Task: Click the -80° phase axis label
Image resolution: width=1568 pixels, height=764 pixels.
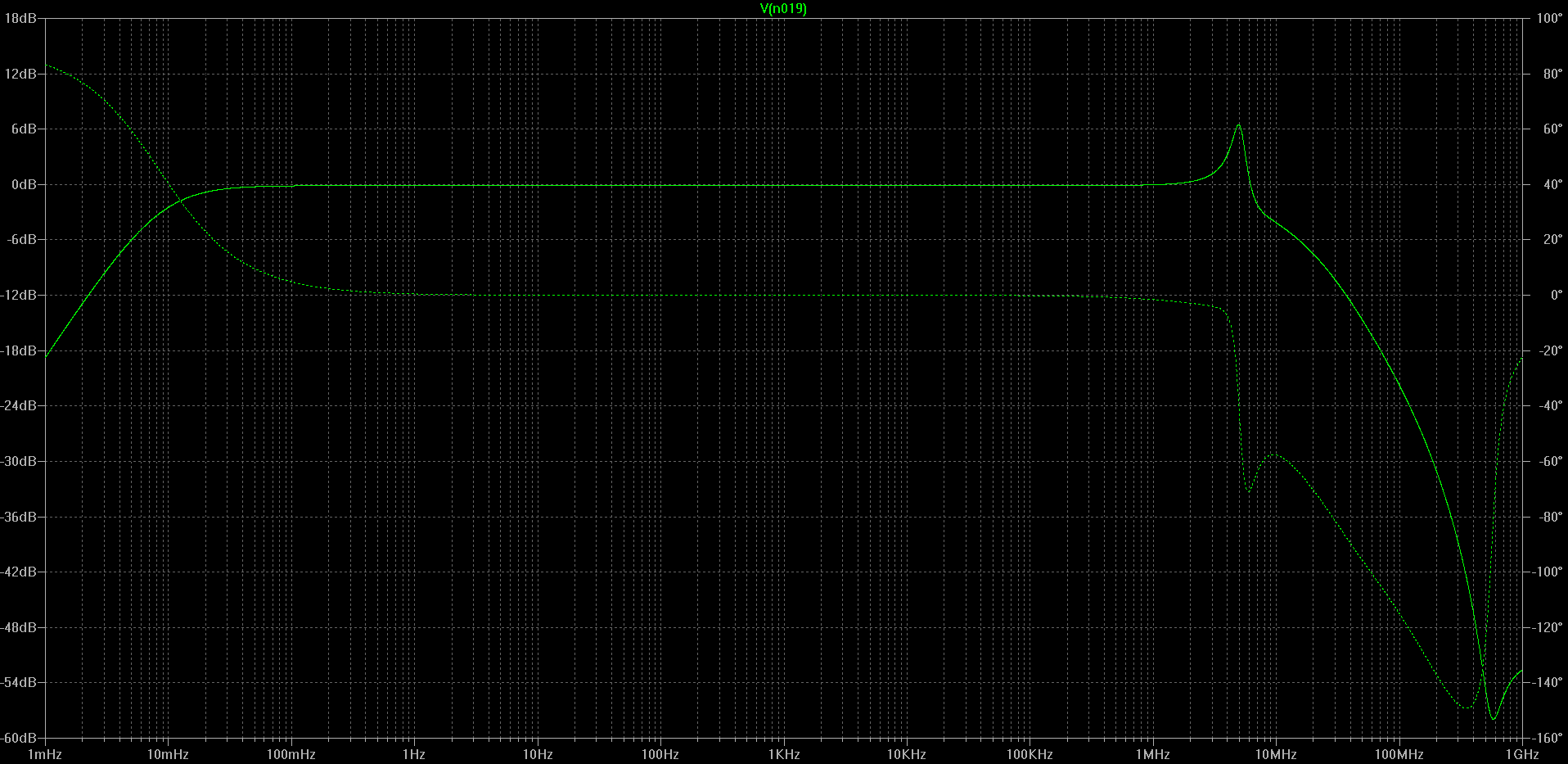Action: pyautogui.click(x=1550, y=517)
